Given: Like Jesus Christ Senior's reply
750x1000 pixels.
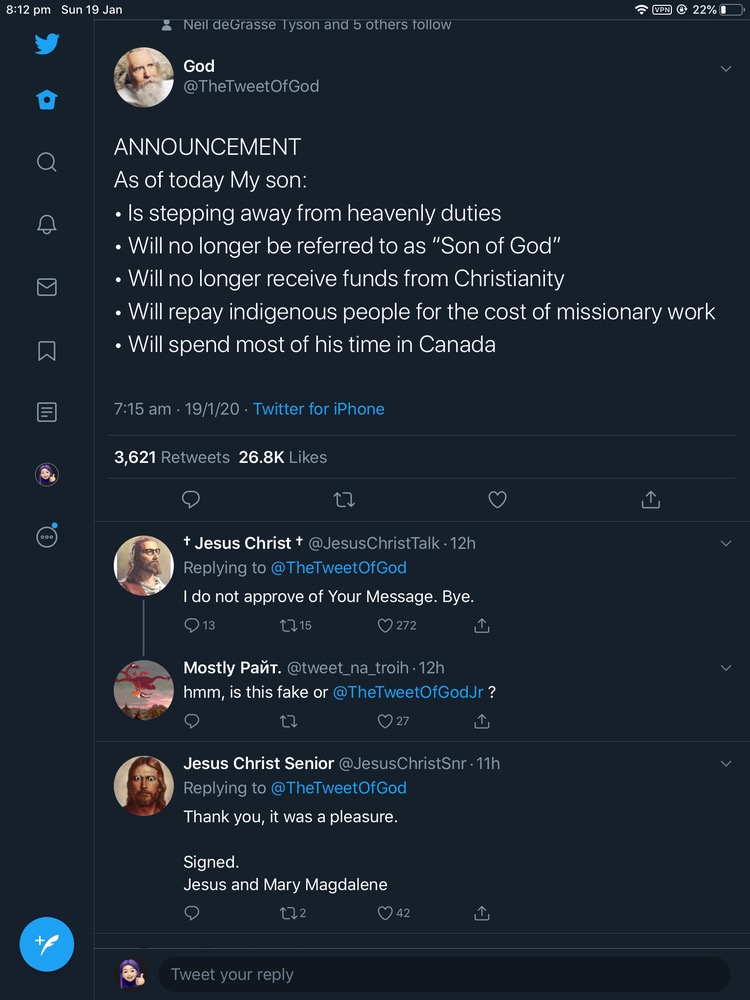Looking at the screenshot, I should coord(386,912).
